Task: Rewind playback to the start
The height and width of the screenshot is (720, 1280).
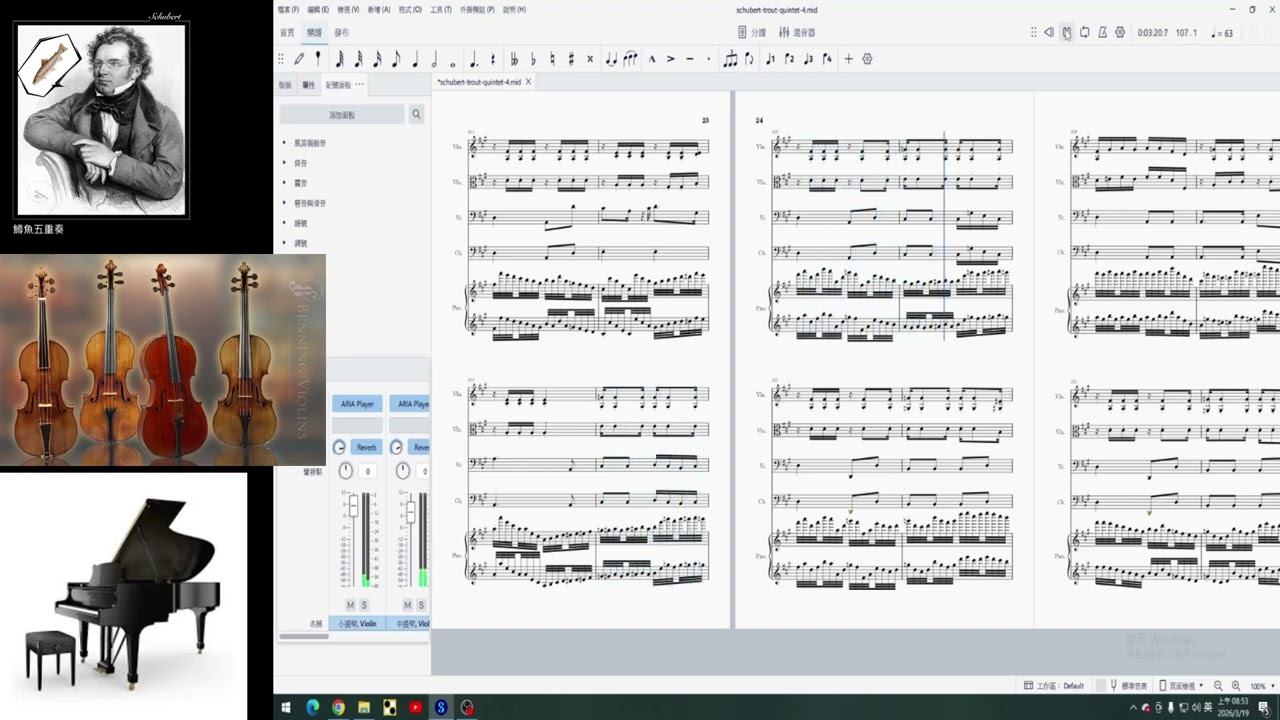Action: click(1049, 33)
